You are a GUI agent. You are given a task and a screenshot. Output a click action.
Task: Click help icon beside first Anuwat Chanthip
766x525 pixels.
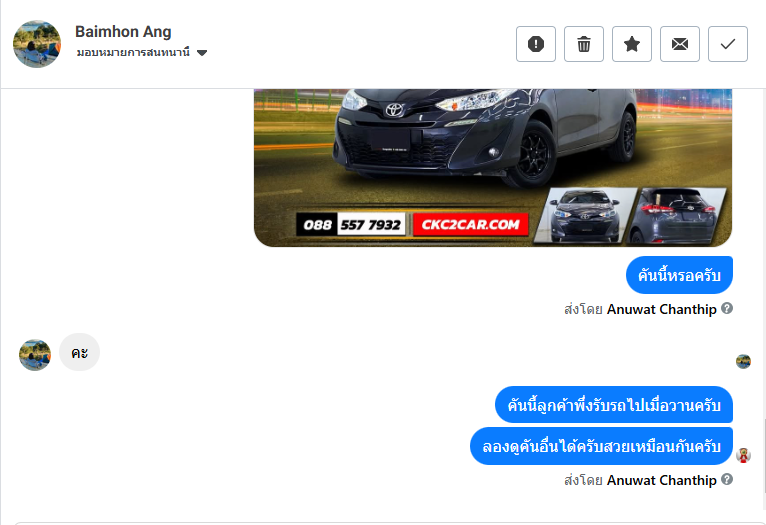coord(727,309)
